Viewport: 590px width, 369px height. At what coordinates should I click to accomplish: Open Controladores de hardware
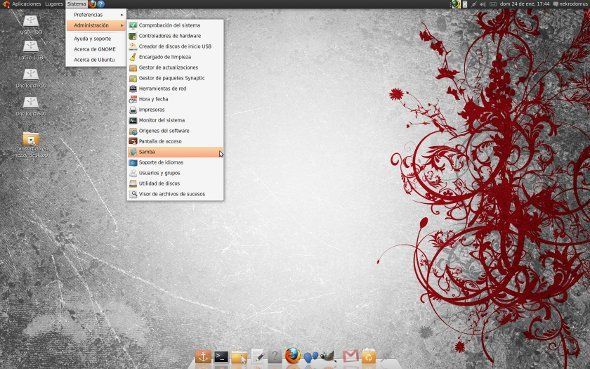tap(175, 36)
